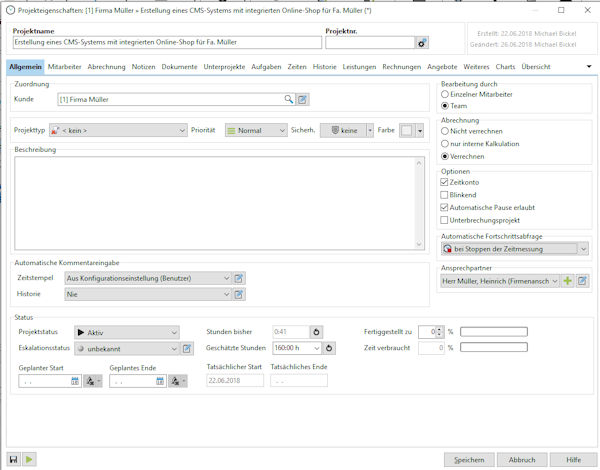Click into the Beschreibung text area
This screenshot has width=600, height=470.
point(213,200)
